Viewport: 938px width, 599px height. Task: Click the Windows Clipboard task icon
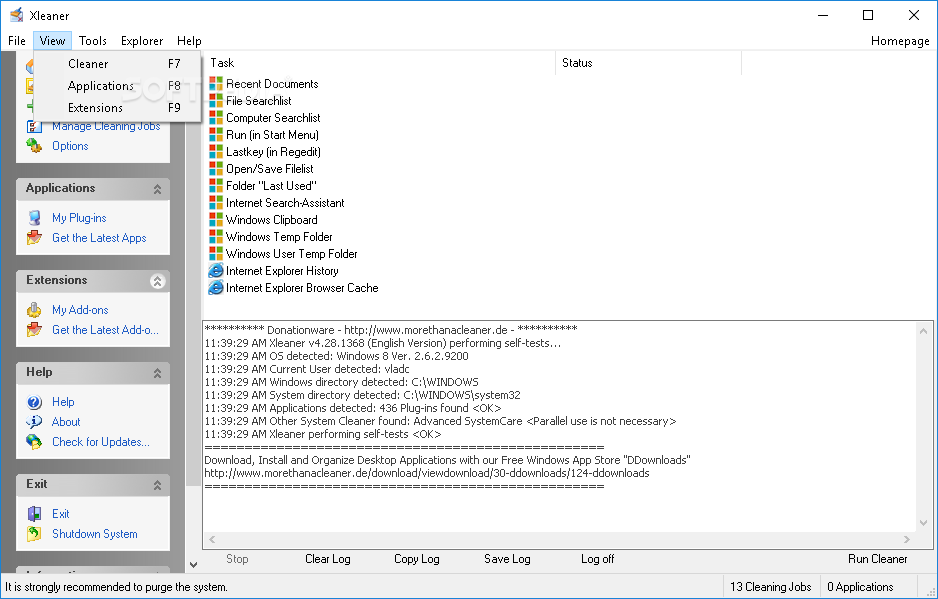(215, 220)
